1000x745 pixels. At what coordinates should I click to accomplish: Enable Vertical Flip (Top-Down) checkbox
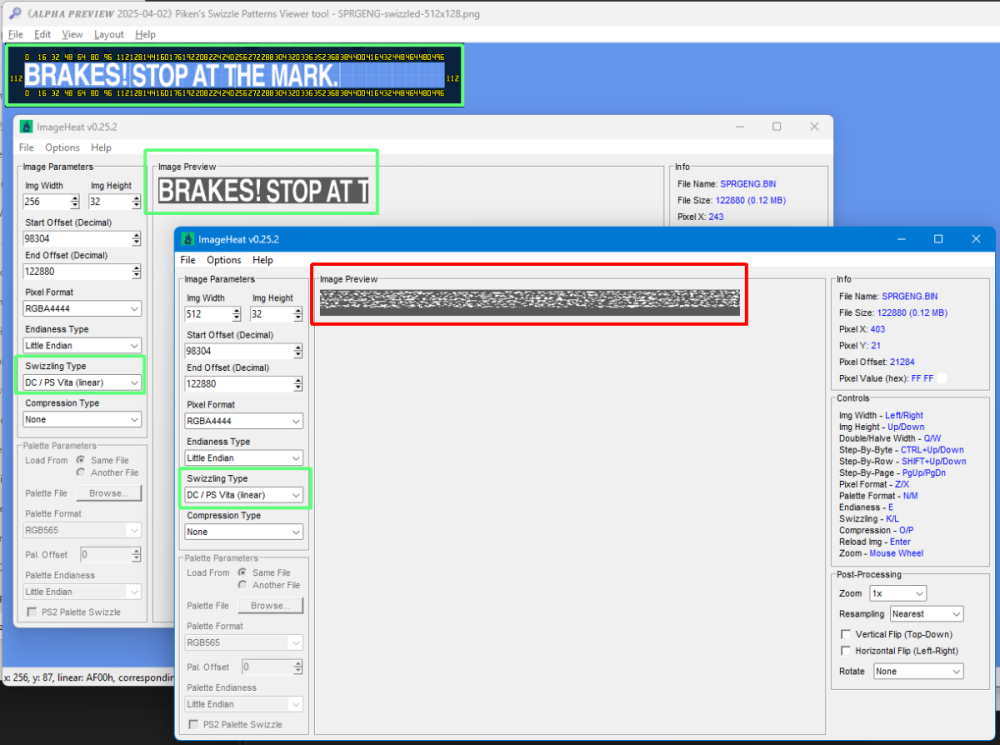coord(846,634)
